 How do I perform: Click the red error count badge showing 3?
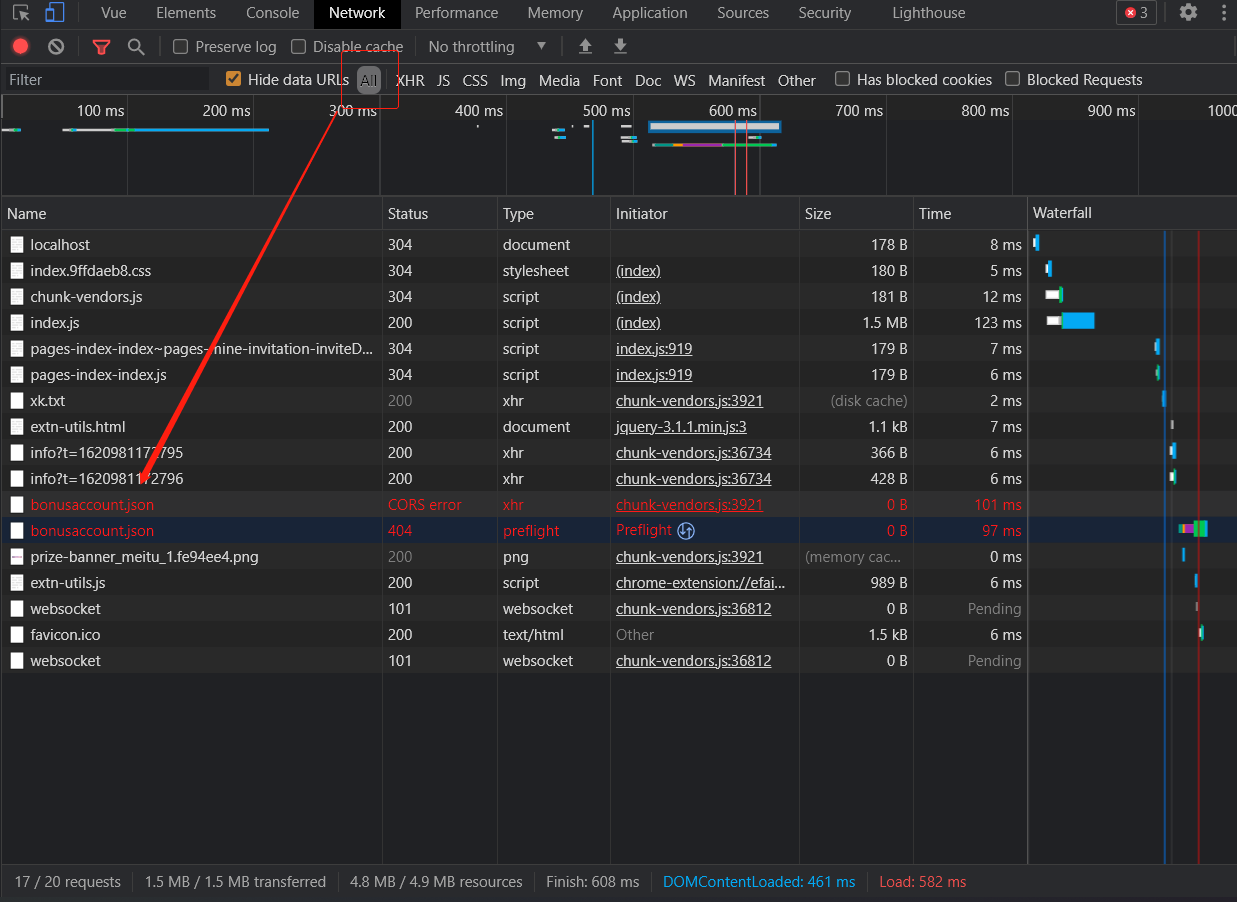pyautogui.click(x=1136, y=13)
